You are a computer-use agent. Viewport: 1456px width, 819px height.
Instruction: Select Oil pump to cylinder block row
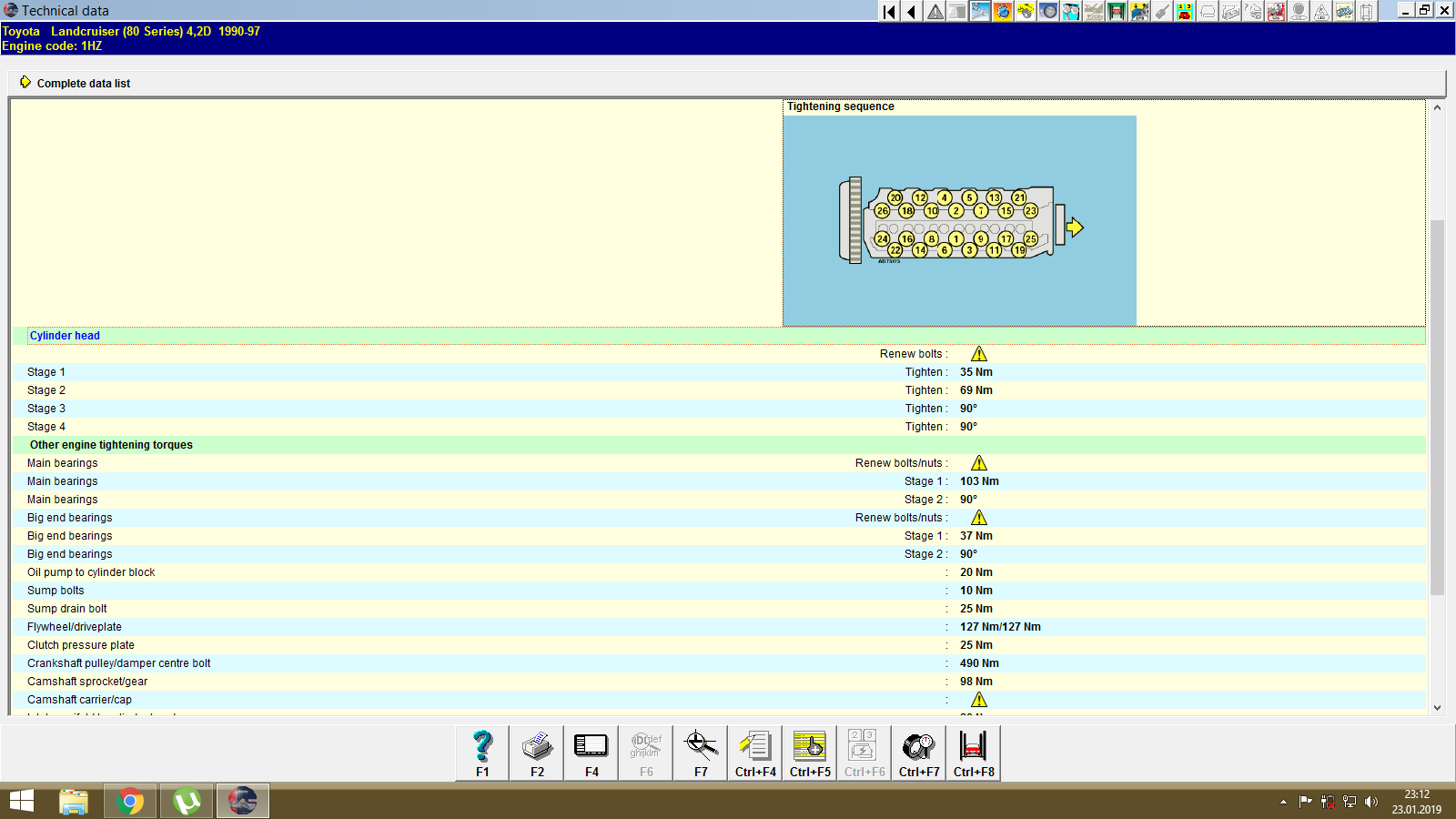(719, 572)
